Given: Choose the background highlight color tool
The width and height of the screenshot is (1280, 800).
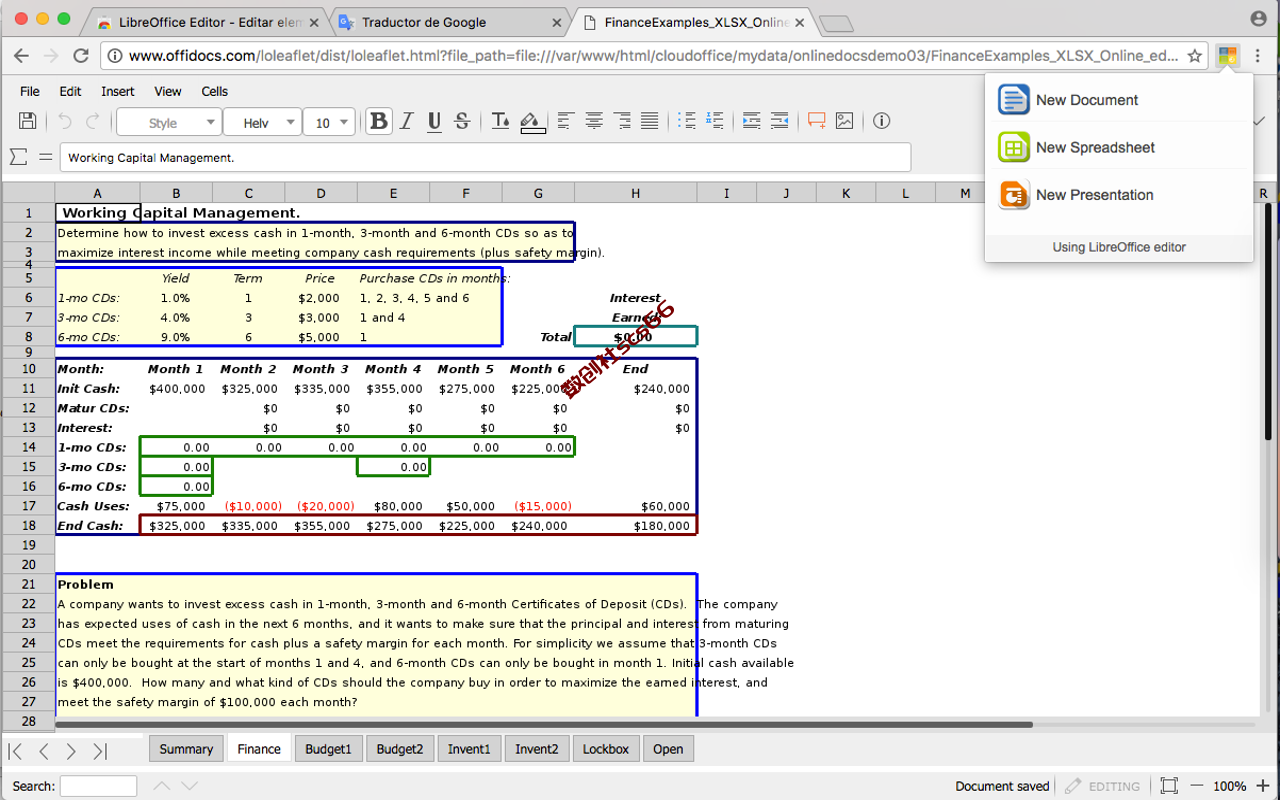Looking at the screenshot, I should tap(533, 121).
